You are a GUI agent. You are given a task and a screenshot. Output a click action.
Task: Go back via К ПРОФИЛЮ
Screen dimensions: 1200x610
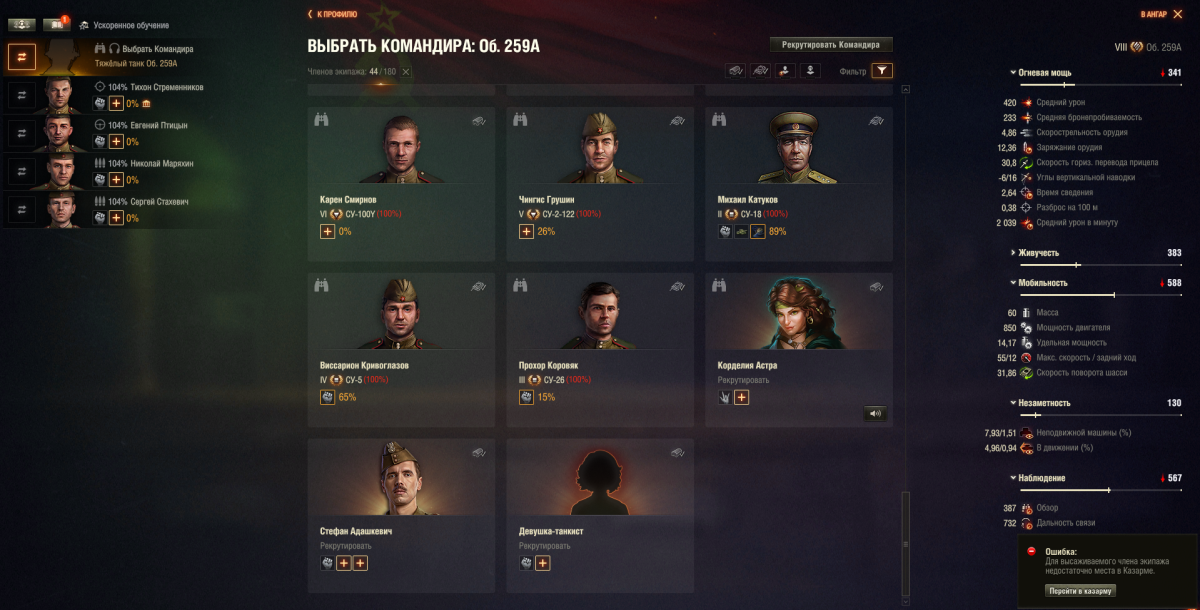coord(332,15)
